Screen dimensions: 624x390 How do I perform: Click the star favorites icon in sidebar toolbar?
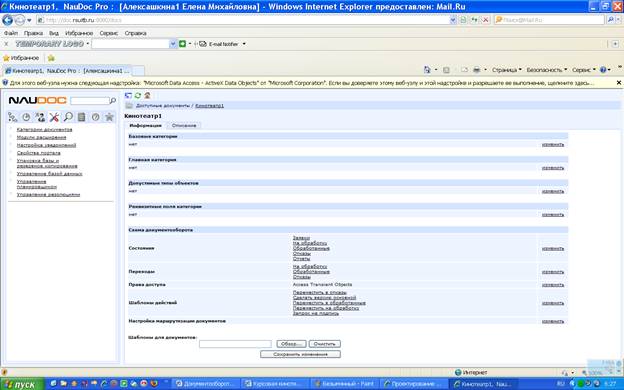109,117
